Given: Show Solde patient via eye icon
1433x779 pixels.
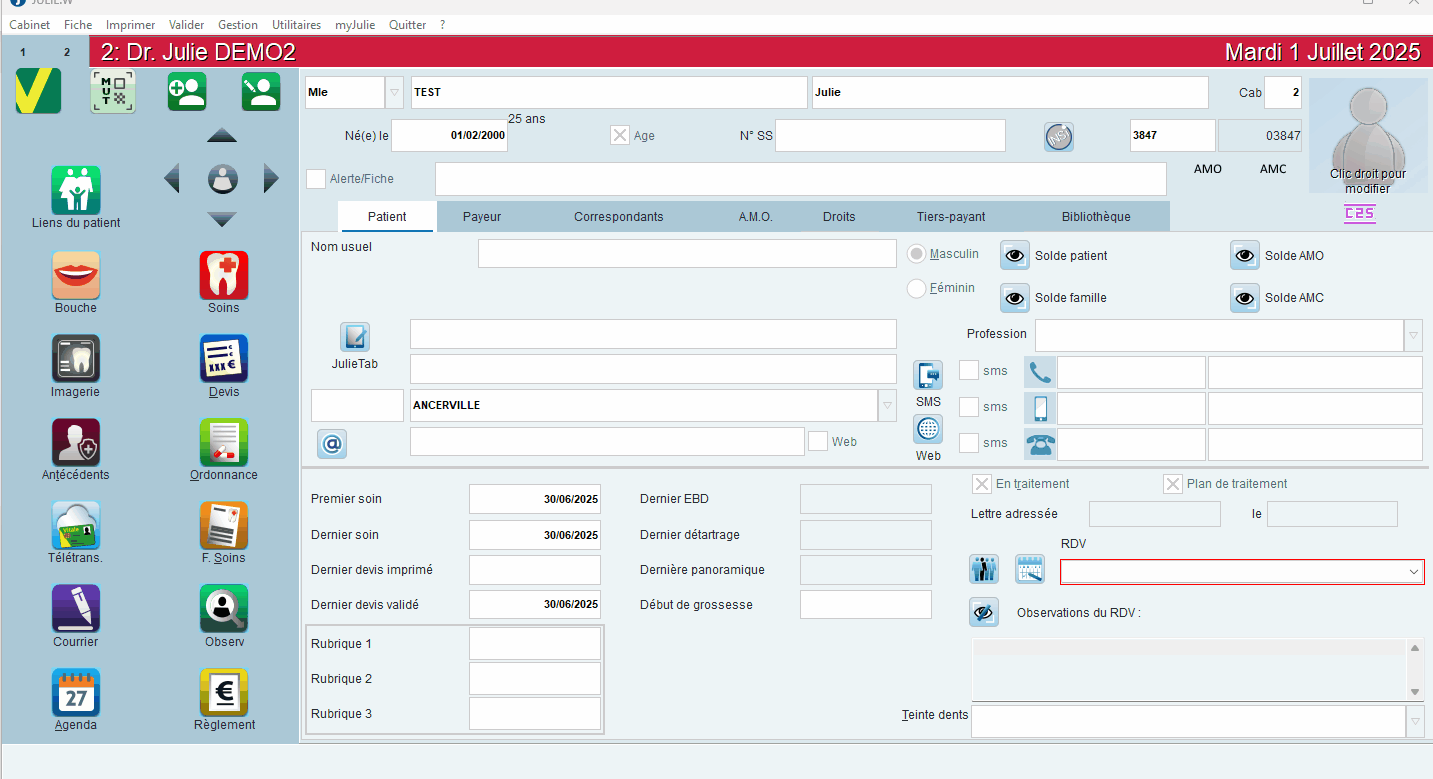Looking at the screenshot, I should pos(1015,256).
